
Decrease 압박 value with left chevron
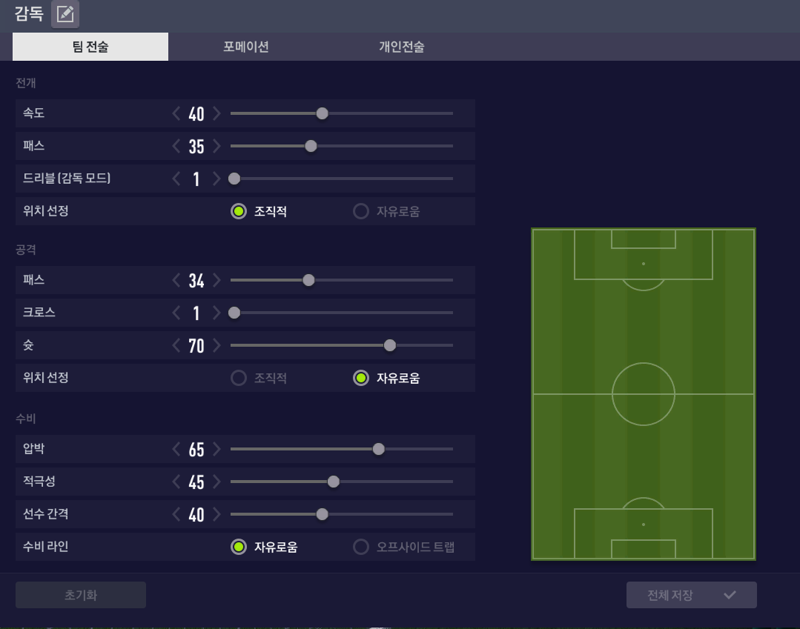coord(176,449)
